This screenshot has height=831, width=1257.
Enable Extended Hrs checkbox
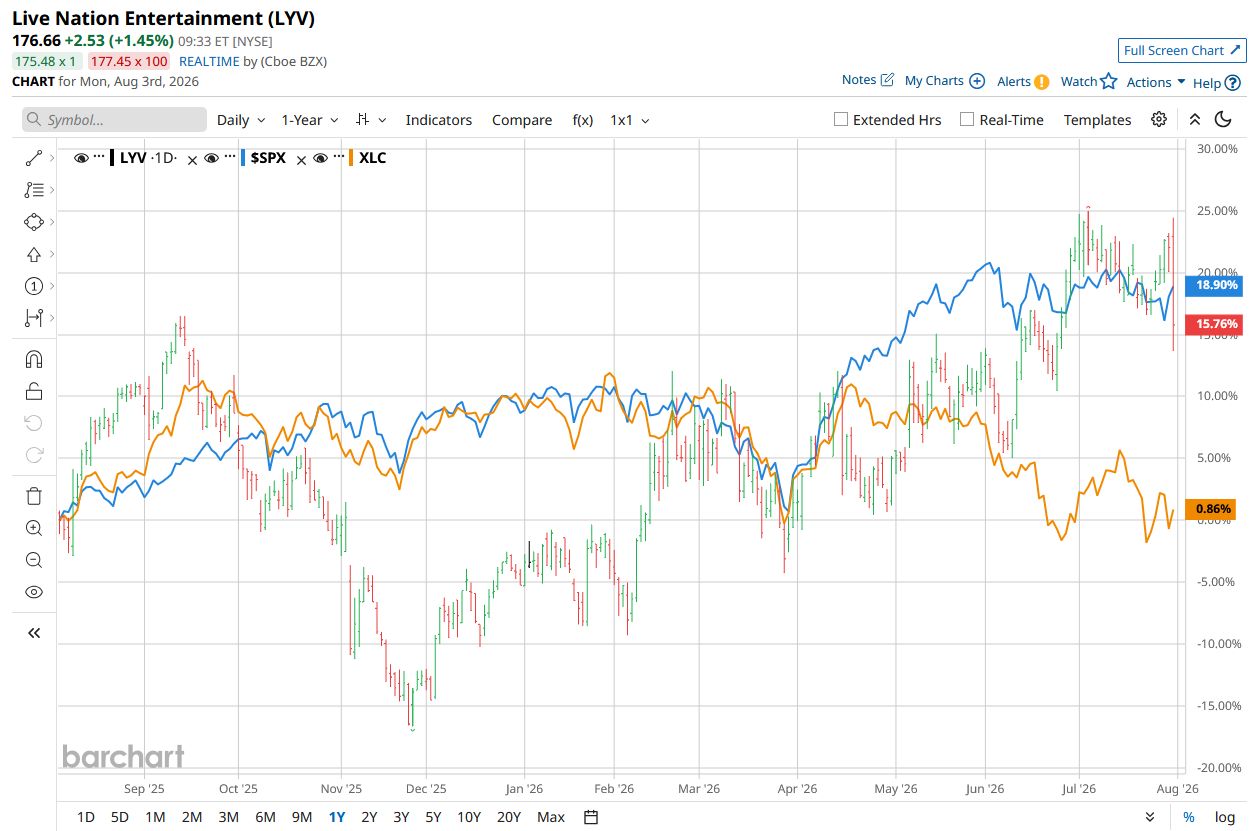pos(841,119)
